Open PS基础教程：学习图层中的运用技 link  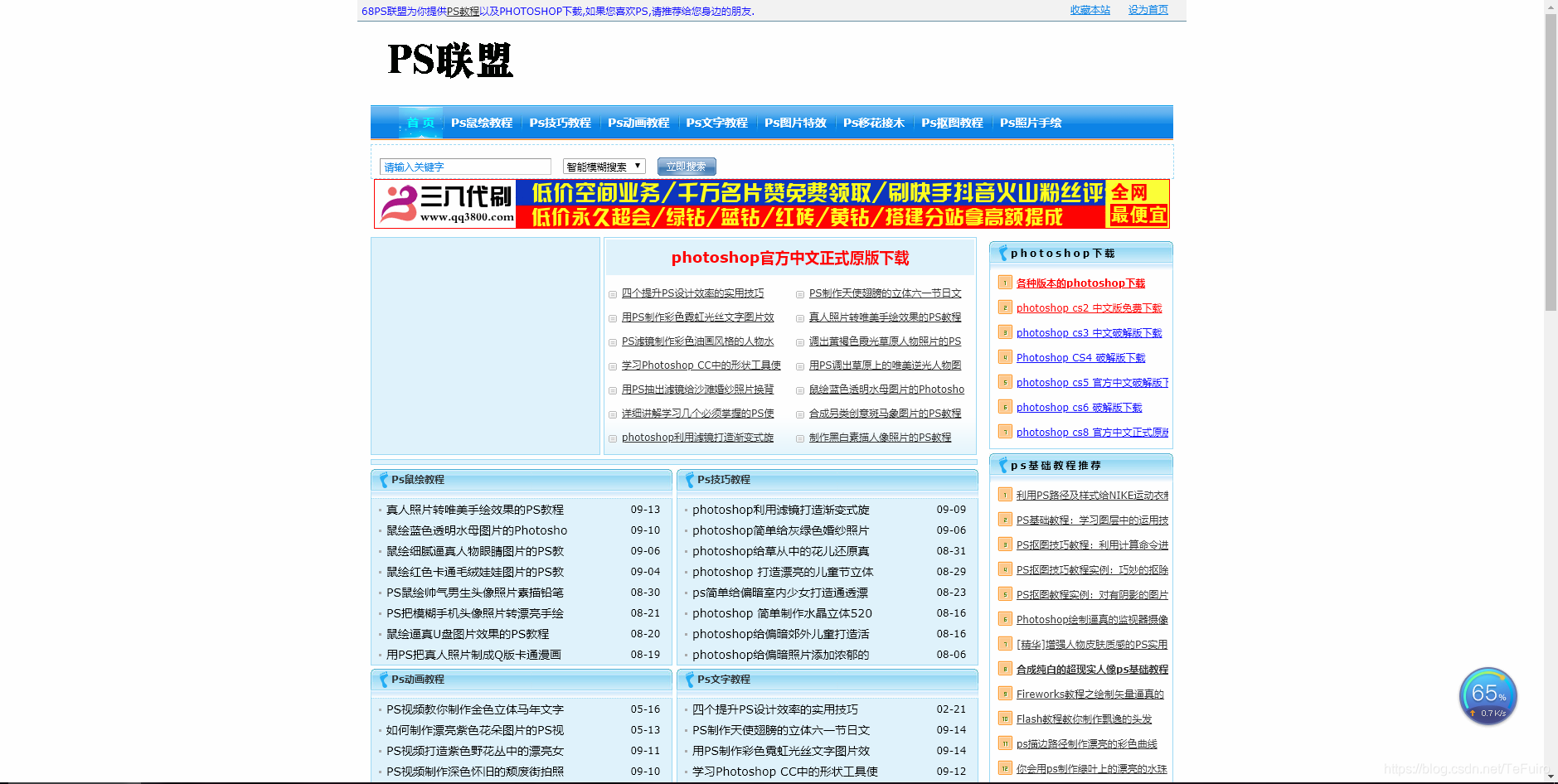(x=1092, y=520)
